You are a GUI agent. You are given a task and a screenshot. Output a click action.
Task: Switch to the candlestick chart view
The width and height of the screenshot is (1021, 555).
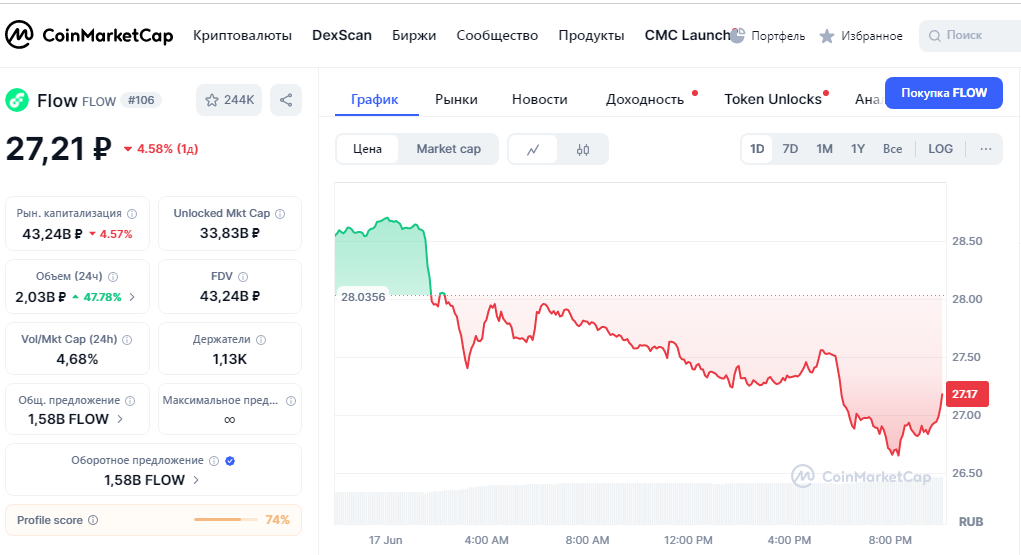(x=583, y=149)
